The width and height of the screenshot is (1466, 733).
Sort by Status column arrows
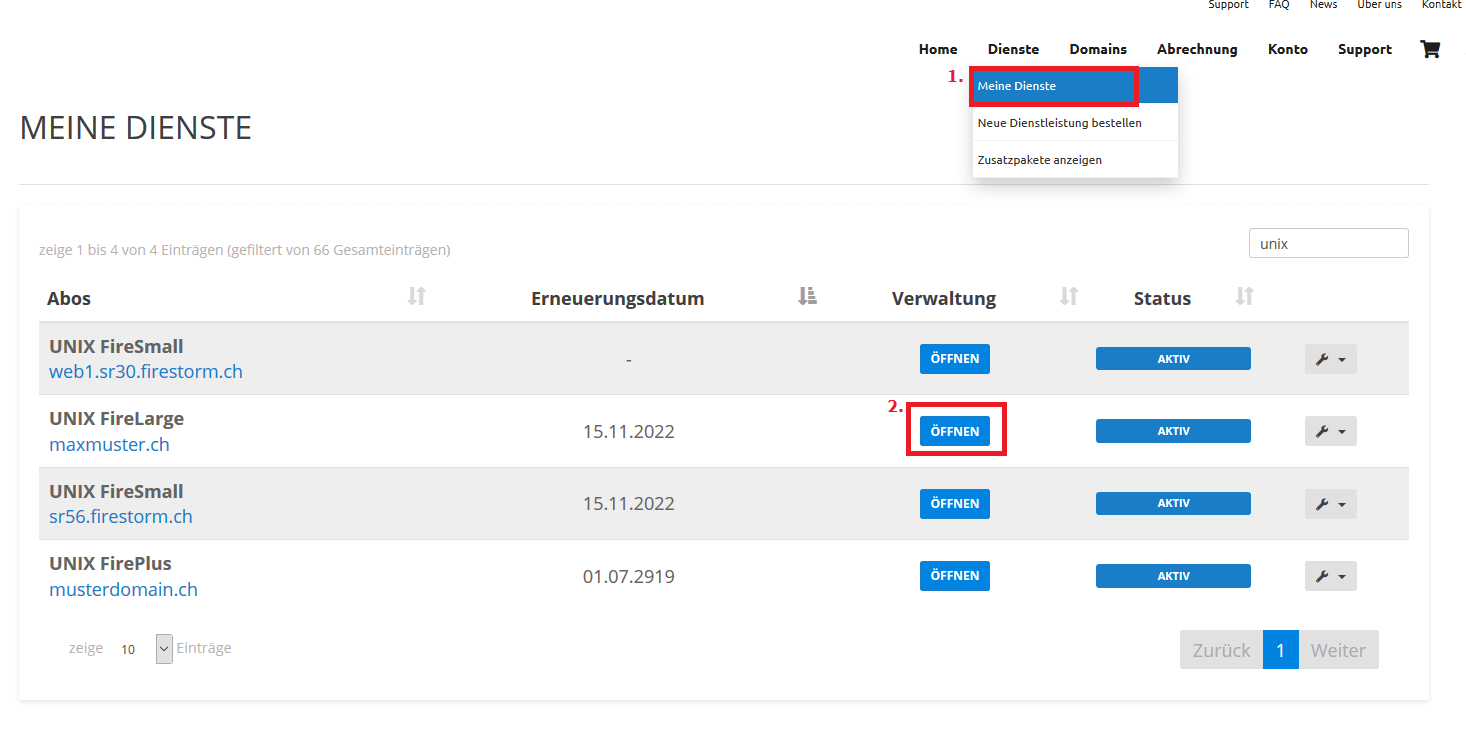tap(1244, 296)
